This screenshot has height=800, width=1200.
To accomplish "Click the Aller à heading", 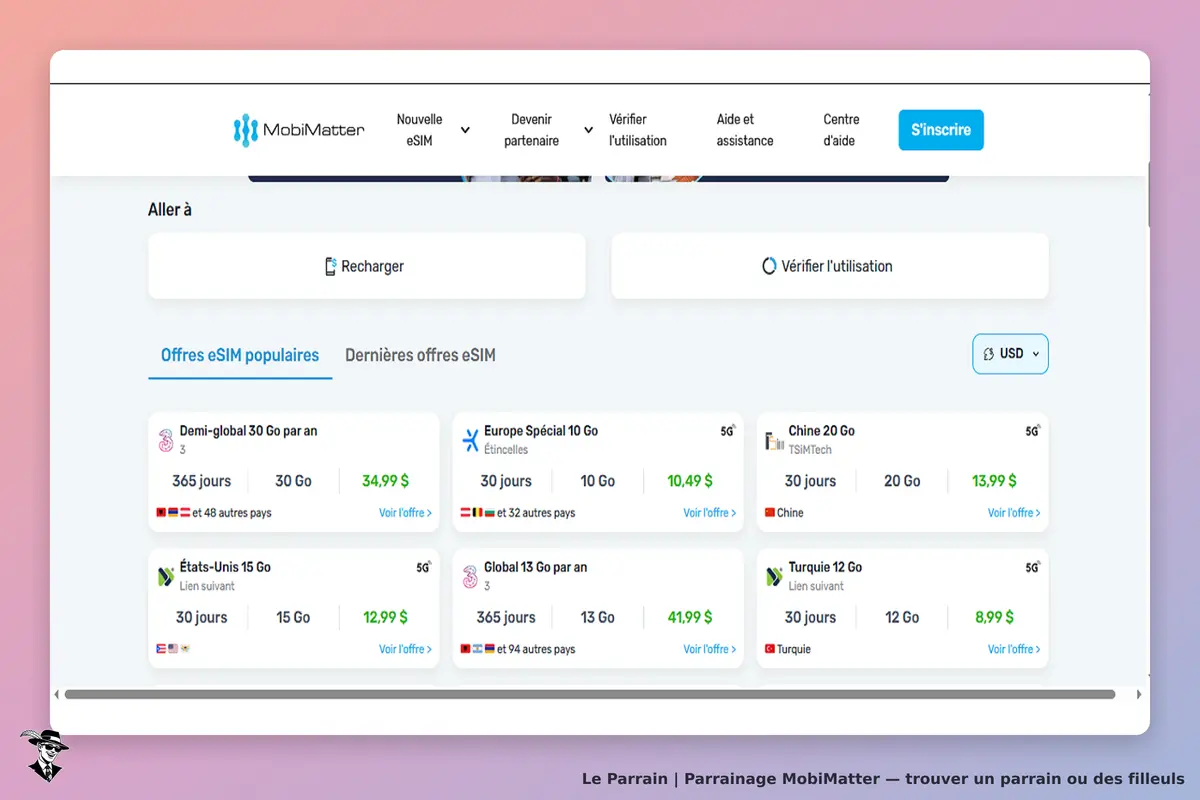I will click(170, 210).
